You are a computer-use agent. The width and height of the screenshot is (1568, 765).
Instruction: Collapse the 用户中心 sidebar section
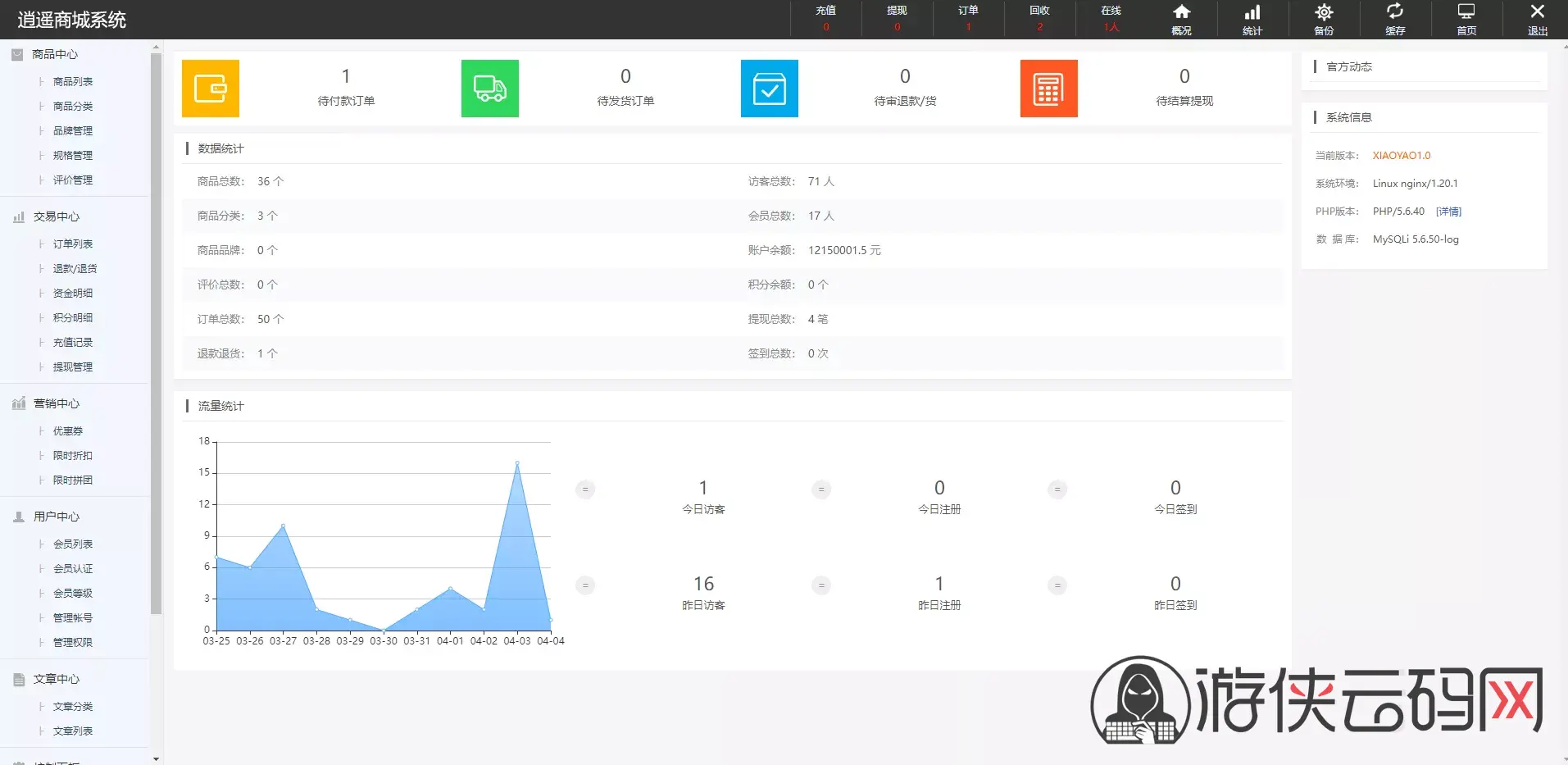coord(56,517)
